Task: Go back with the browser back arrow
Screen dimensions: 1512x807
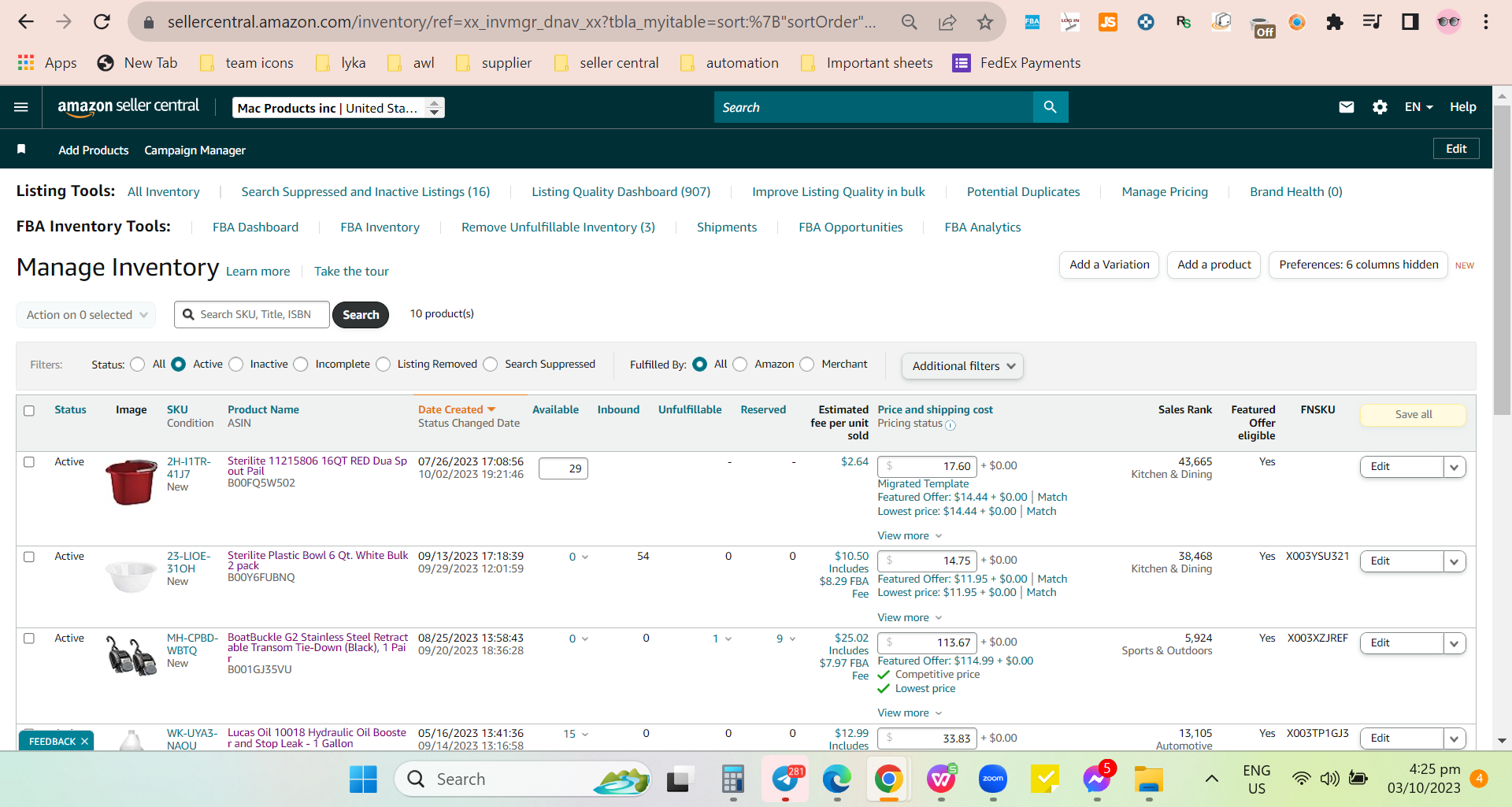Action: (26, 22)
